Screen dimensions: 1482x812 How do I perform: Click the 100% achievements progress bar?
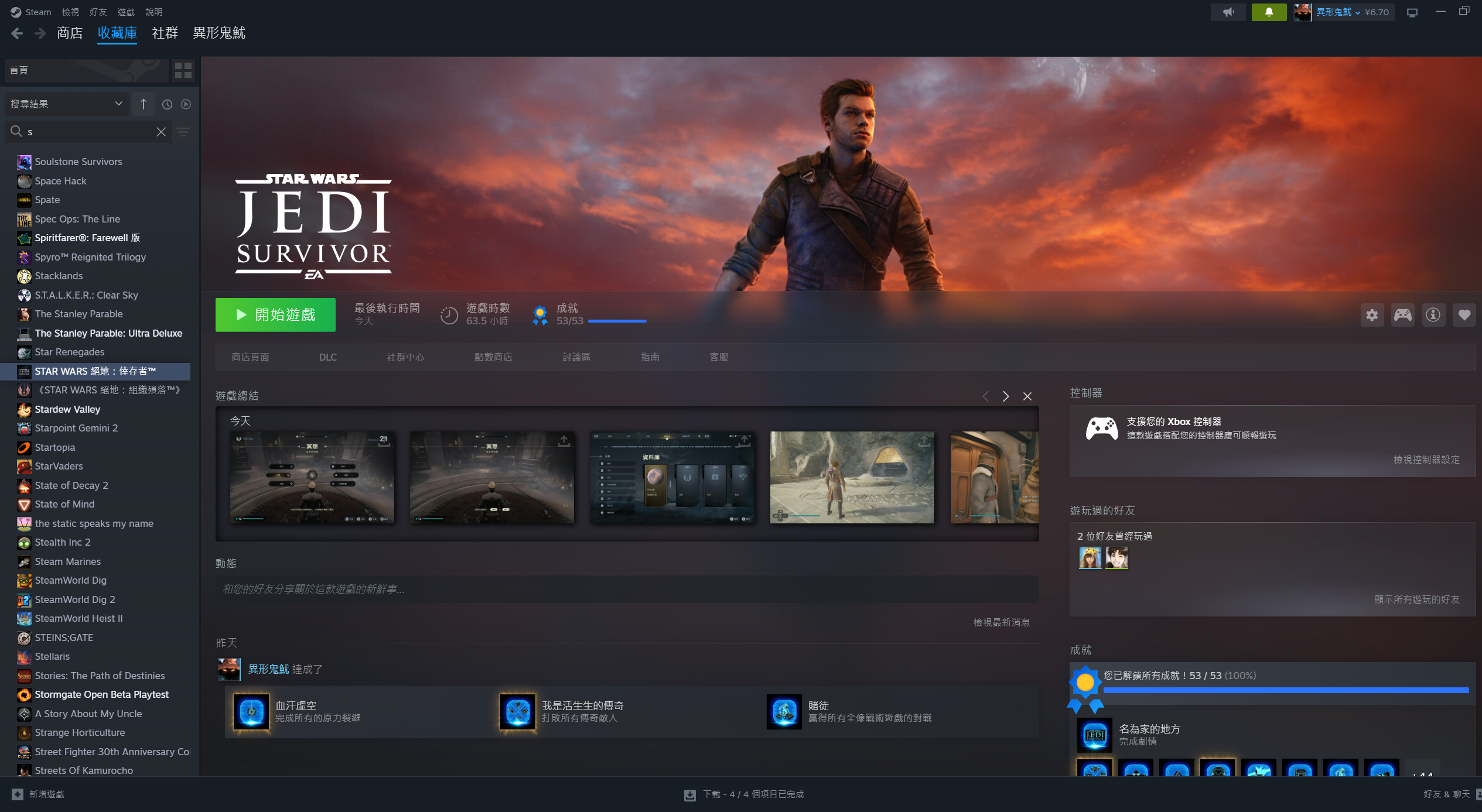coord(1286,690)
